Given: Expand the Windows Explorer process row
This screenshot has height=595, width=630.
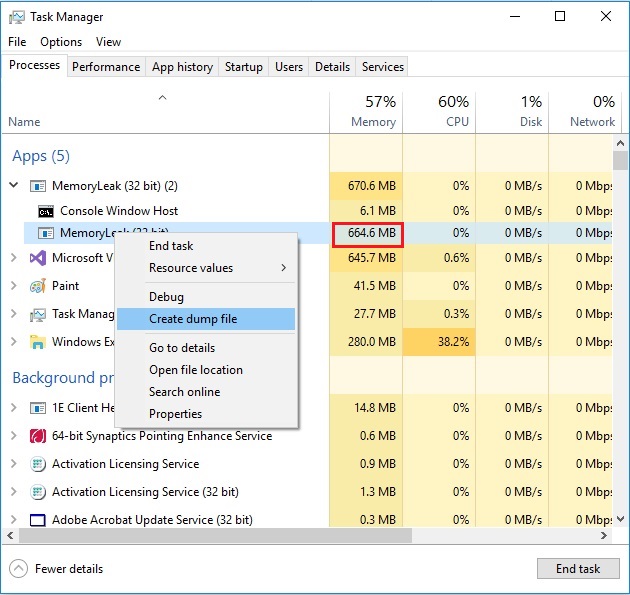Looking at the screenshot, I should point(14,342).
